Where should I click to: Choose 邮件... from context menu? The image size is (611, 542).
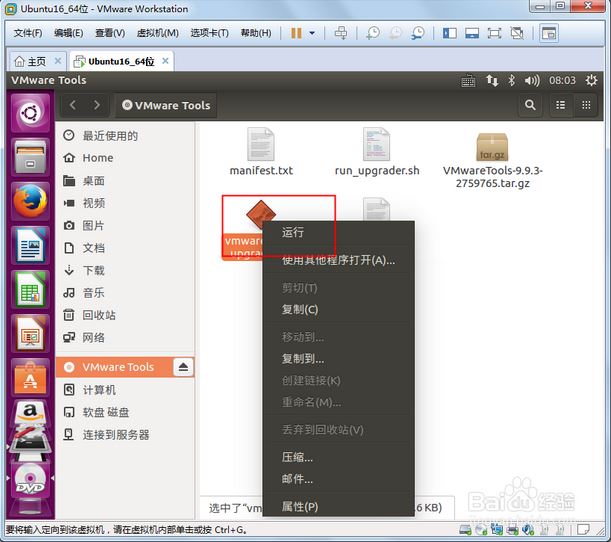(x=338, y=479)
